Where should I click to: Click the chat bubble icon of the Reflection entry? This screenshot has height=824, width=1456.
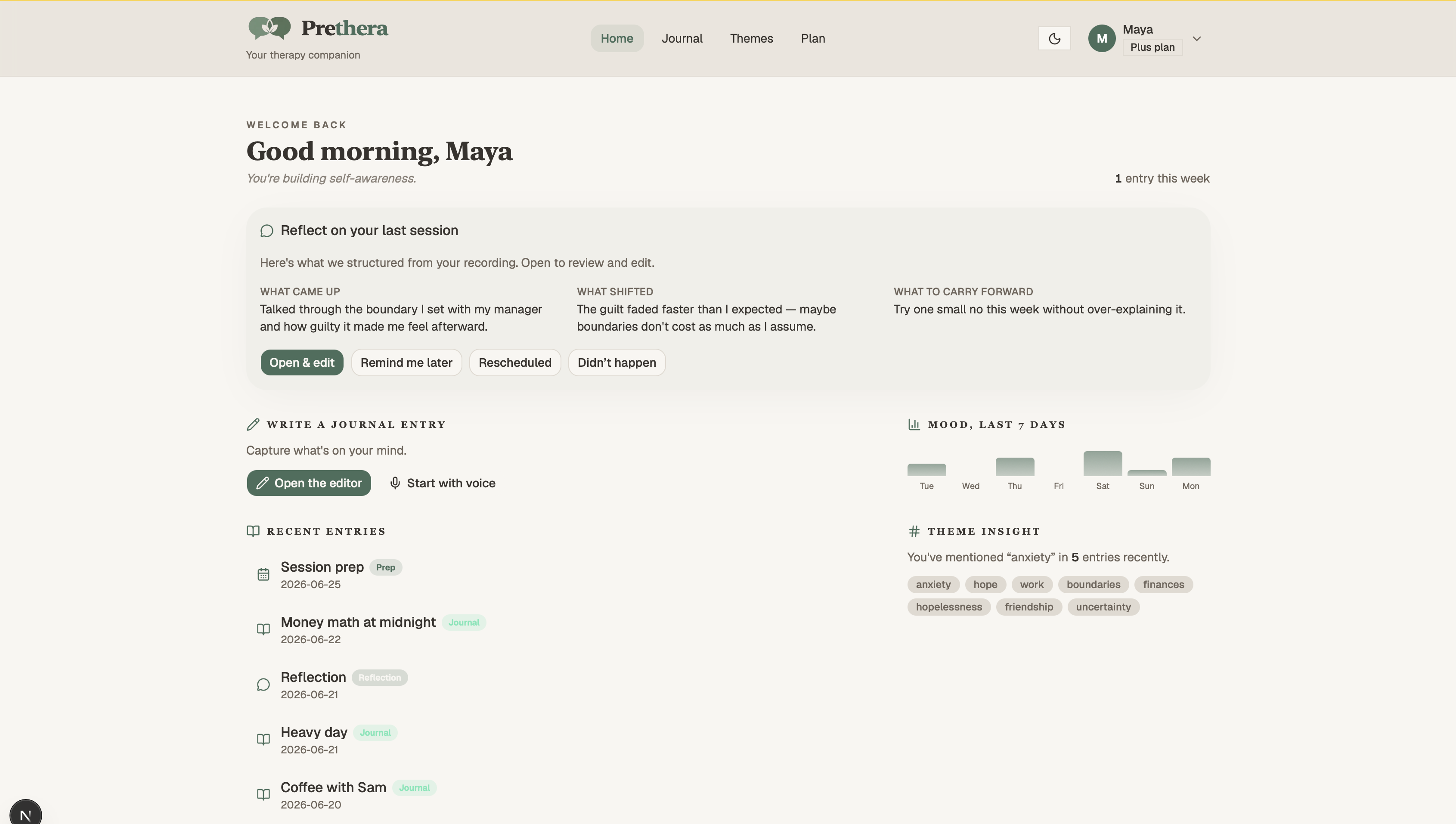263,685
